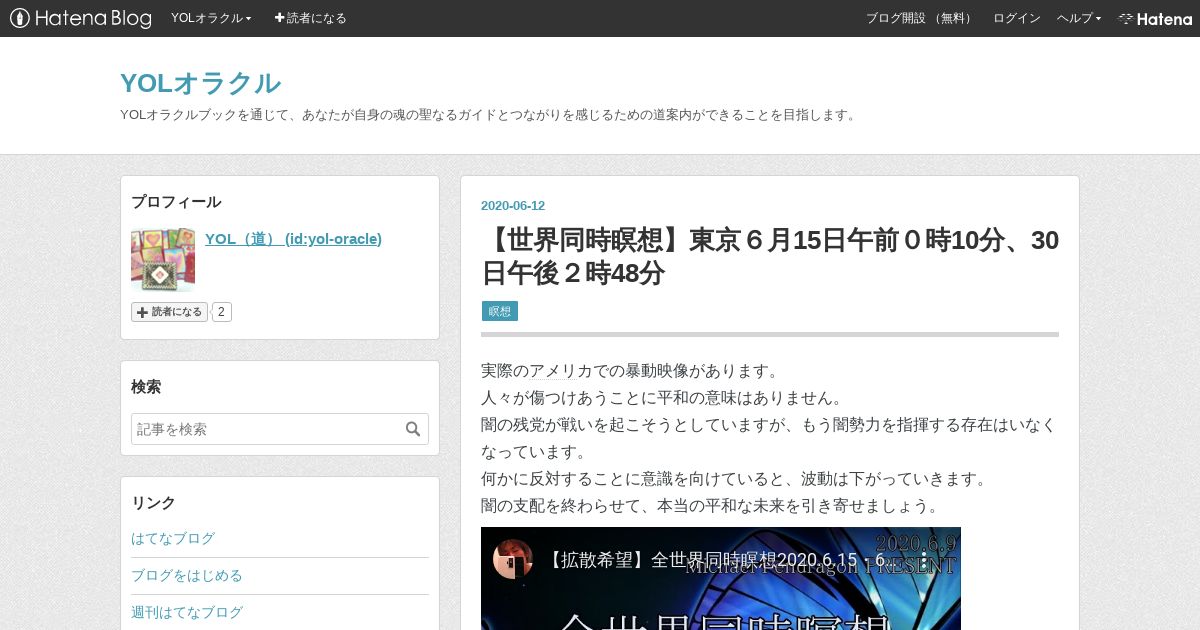Open the Hatena logo at top right

(1155, 18)
